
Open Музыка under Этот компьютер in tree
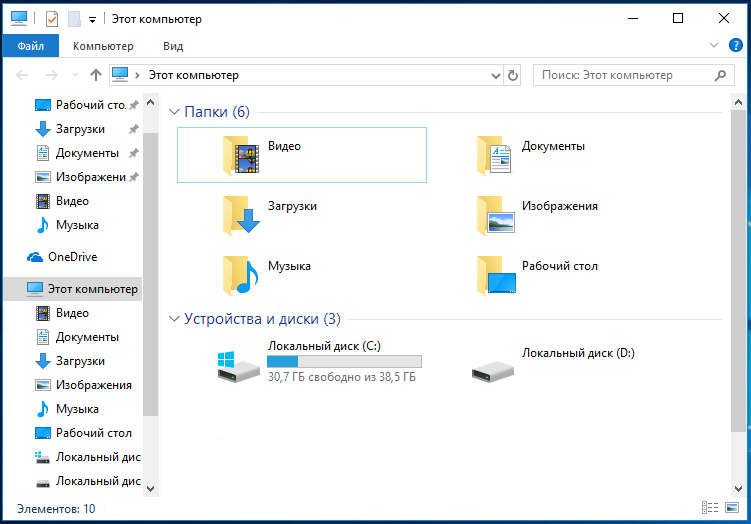pyautogui.click(x=67, y=409)
